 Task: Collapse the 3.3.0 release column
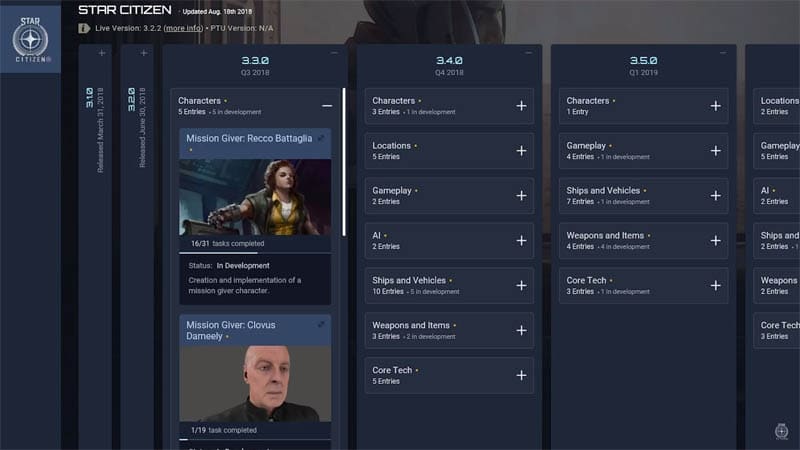[x=334, y=53]
